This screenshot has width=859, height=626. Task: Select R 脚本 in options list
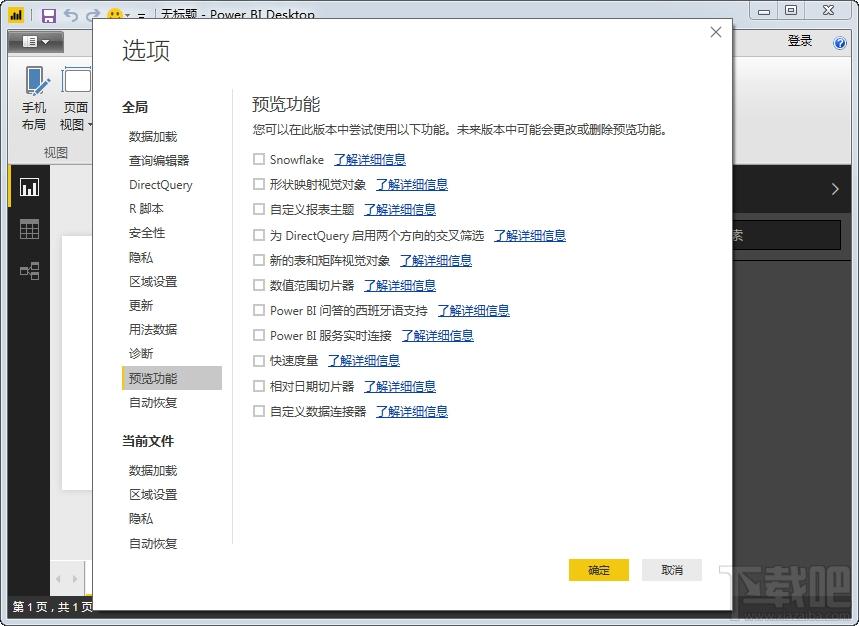[x=146, y=209]
